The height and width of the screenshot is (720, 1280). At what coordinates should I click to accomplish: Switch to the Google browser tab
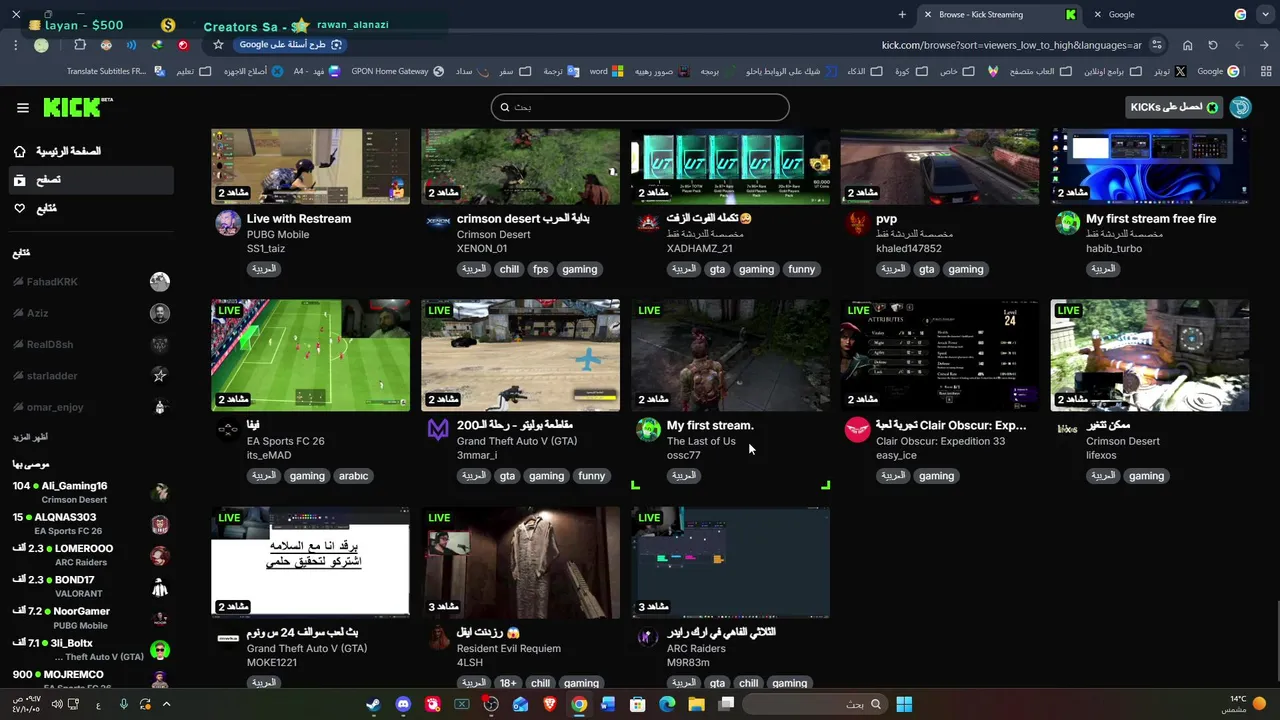click(x=1171, y=14)
